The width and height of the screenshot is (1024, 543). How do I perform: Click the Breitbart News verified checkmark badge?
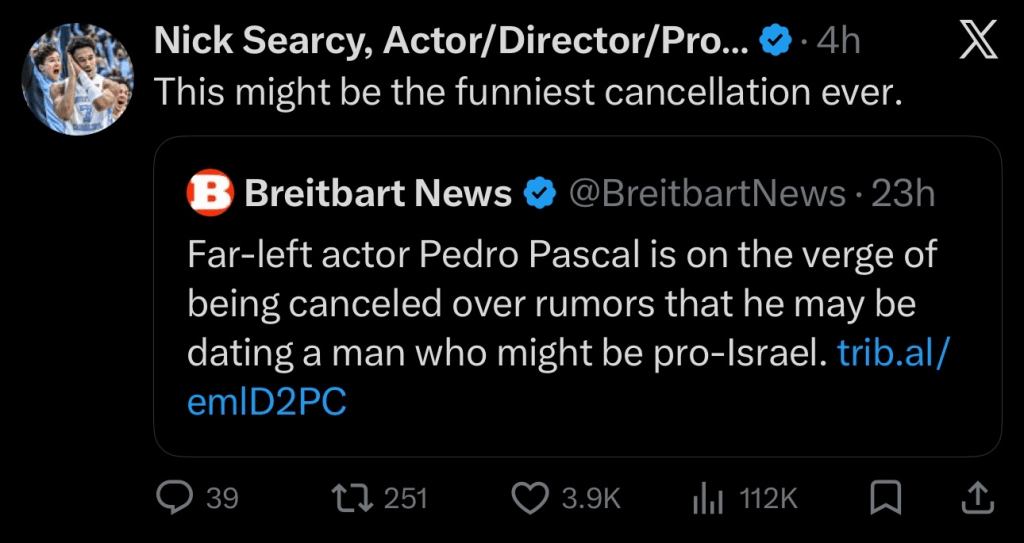coord(541,193)
